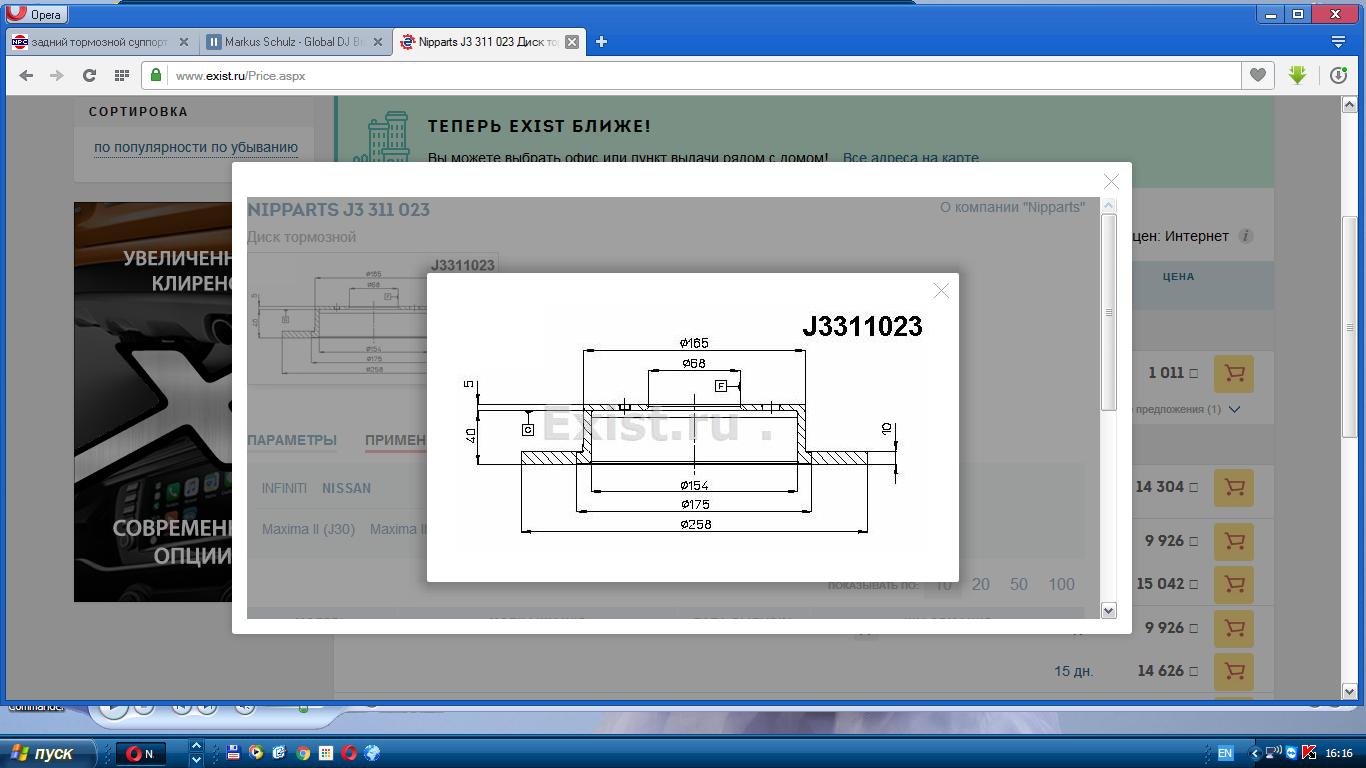Close the NIPPARTS J3 311 023 product dialog
This screenshot has height=768, width=1366.
pyautogui.click(x=1111, y=181)
